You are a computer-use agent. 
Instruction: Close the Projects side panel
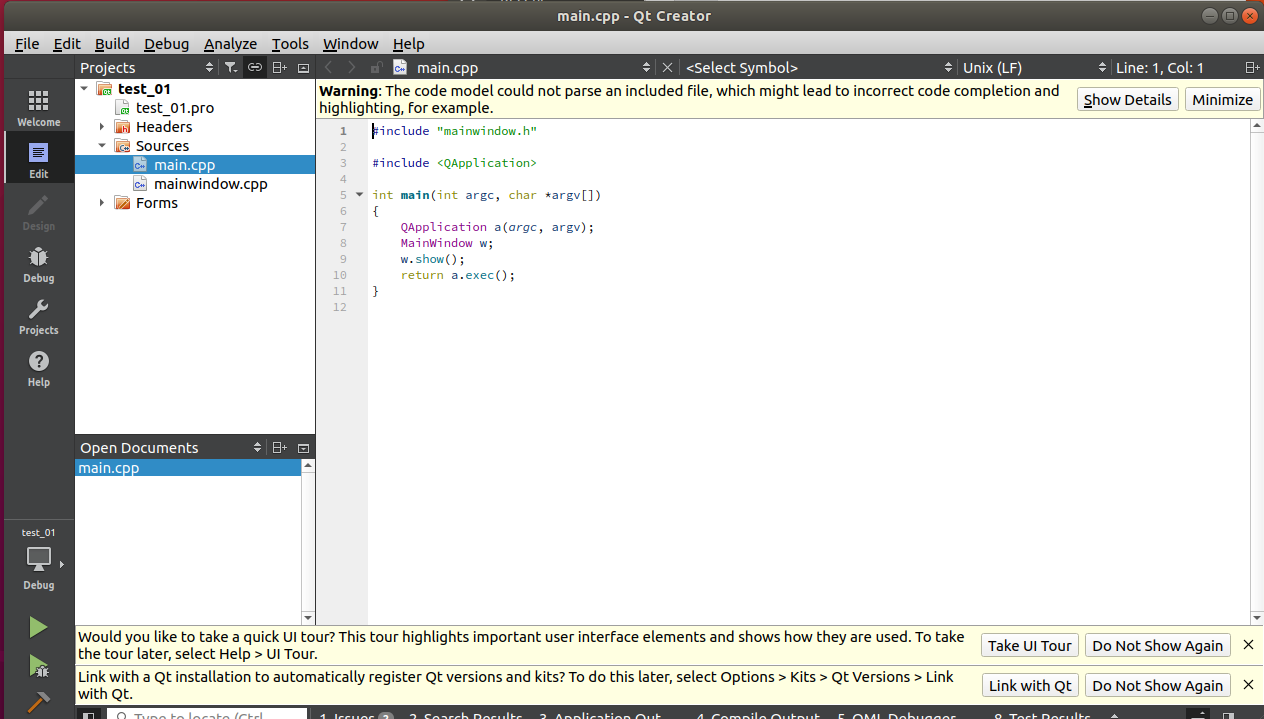[x=303, y=67]
